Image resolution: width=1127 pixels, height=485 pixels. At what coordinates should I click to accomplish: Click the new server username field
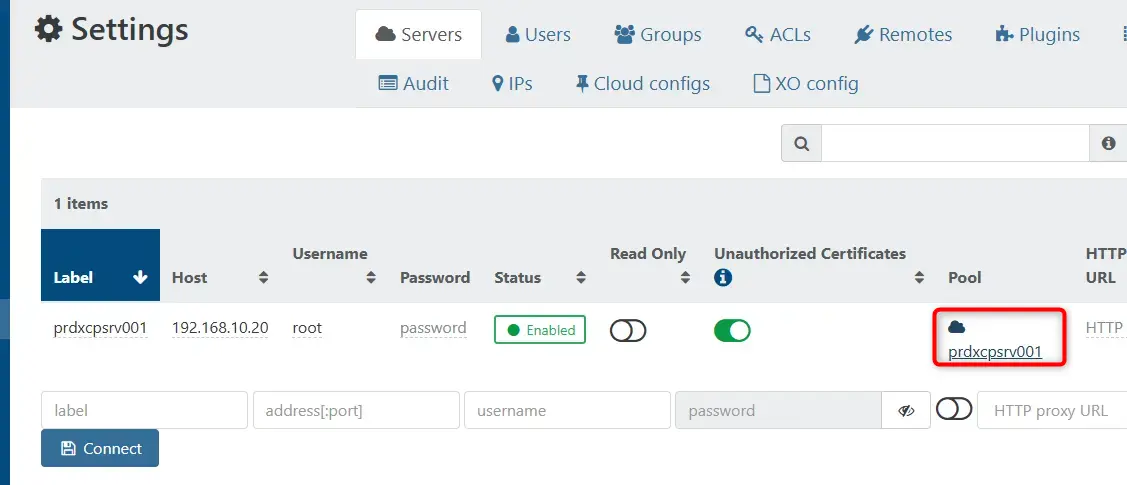pyautogui.click(x=567, y=410)
